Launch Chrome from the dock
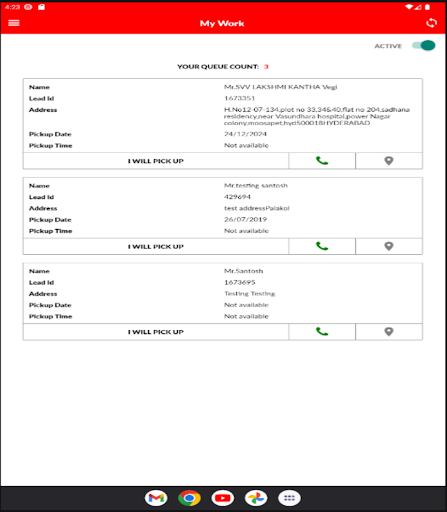This screenshot has height=512, width=447. [x=189, y=498]
